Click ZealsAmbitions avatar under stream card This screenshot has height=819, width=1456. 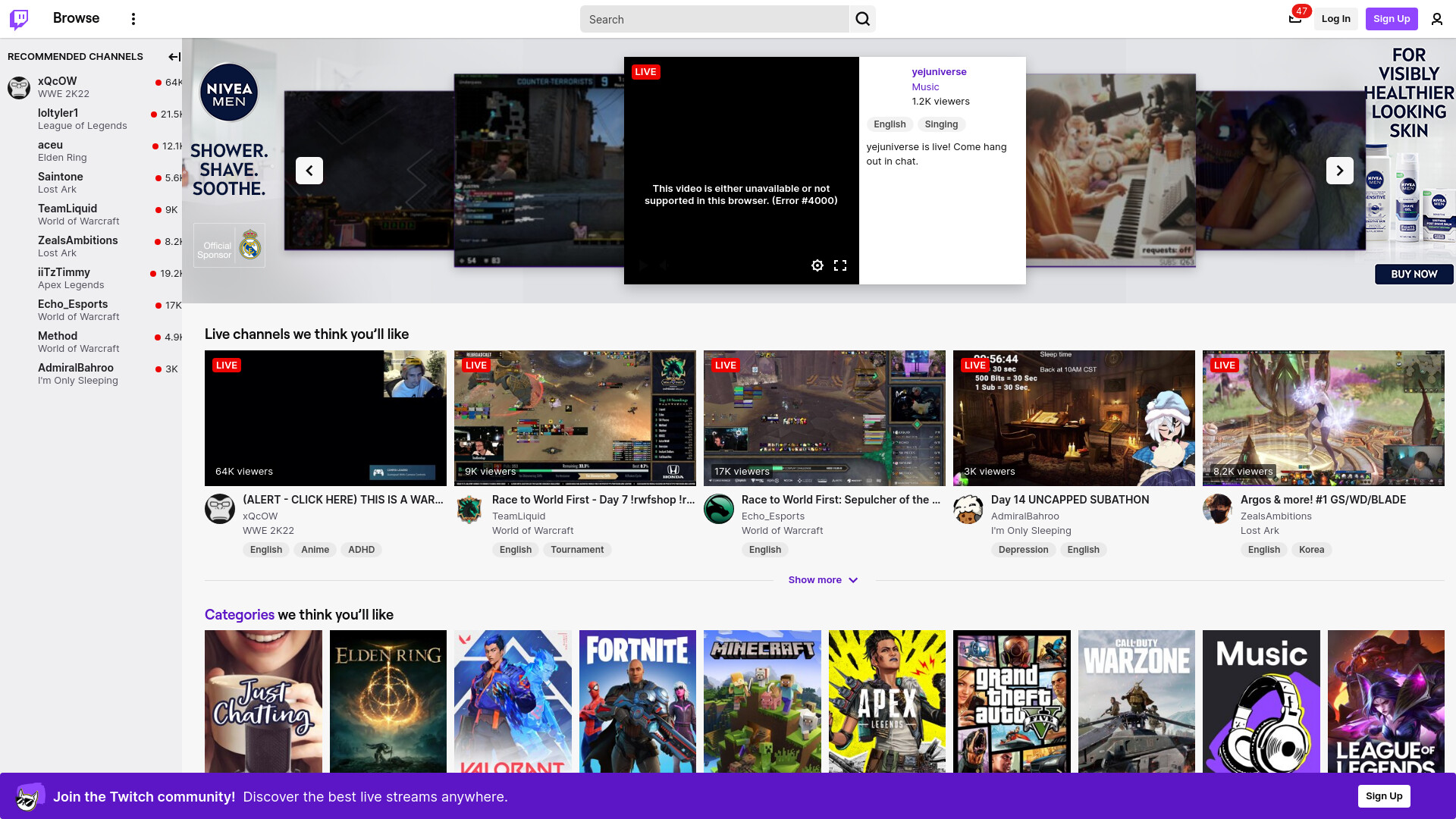[x=1218, y=509]
